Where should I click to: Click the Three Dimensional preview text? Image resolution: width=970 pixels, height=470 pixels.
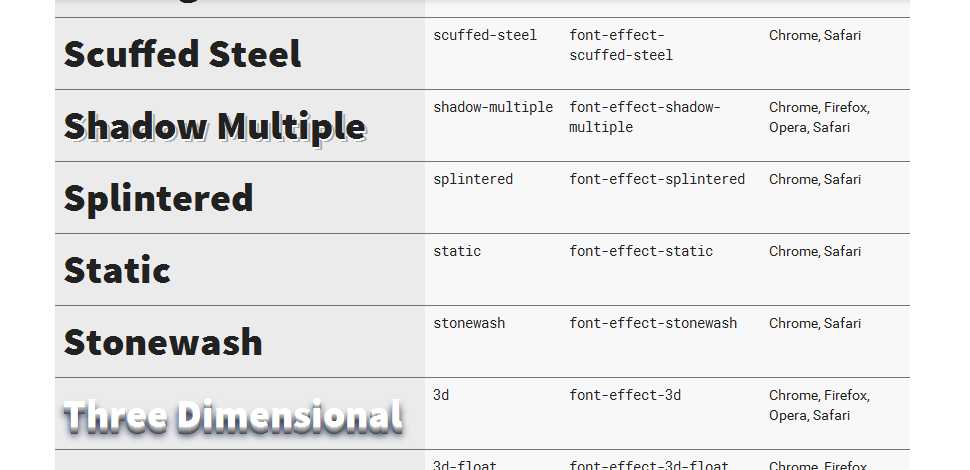pyautogui.click(x=234, y=416)
